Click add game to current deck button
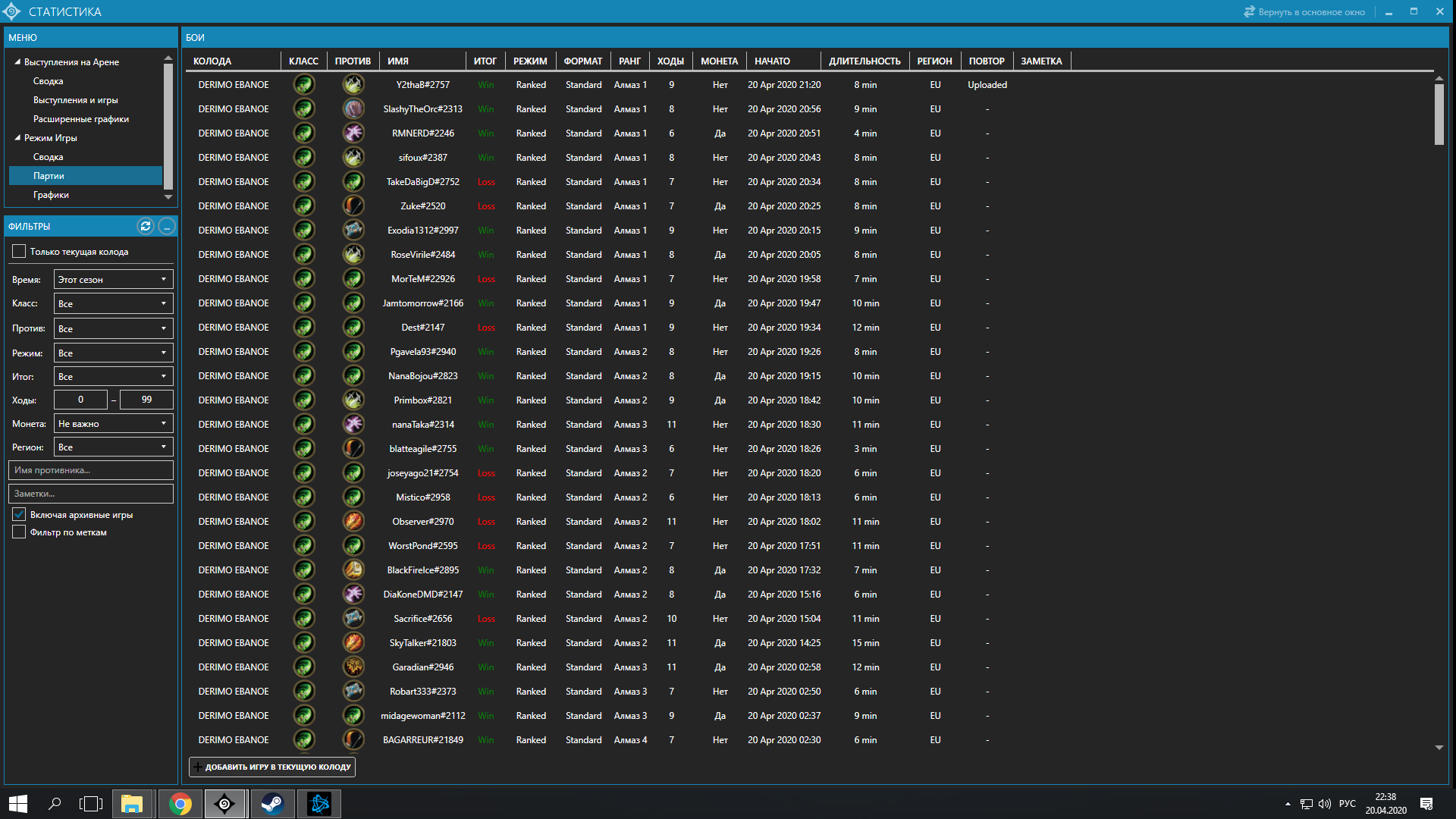This screenshot has width=1456, height=819. click(272, 767)
